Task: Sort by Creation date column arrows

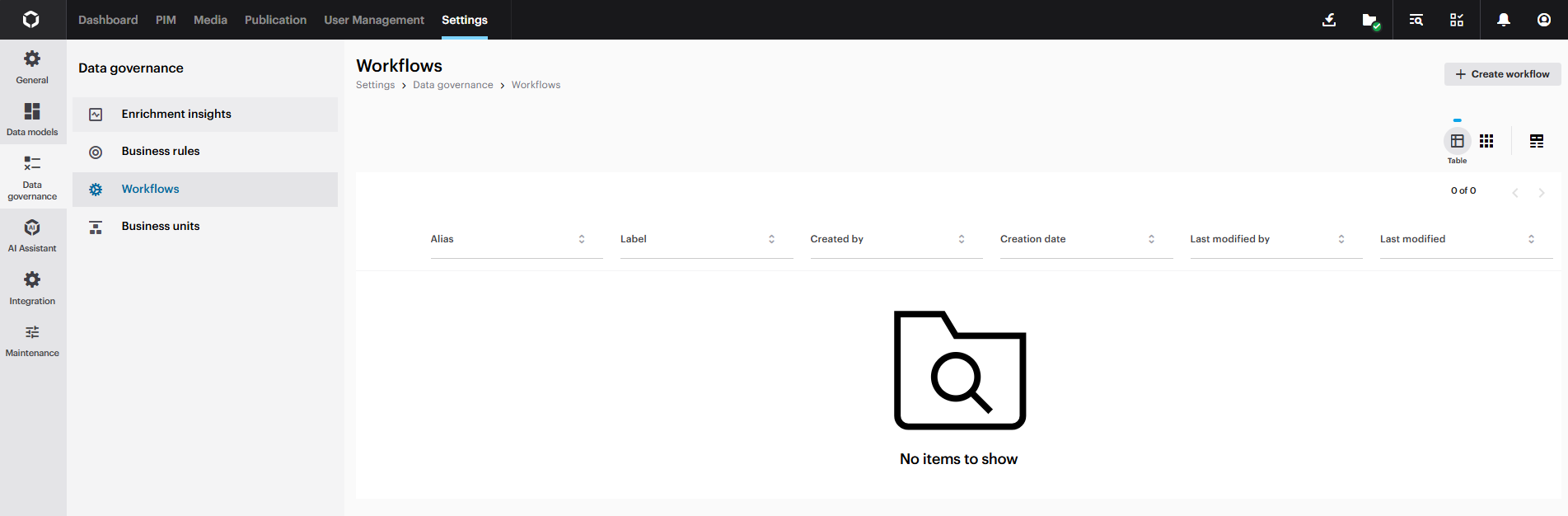Action: [1151, 239]
